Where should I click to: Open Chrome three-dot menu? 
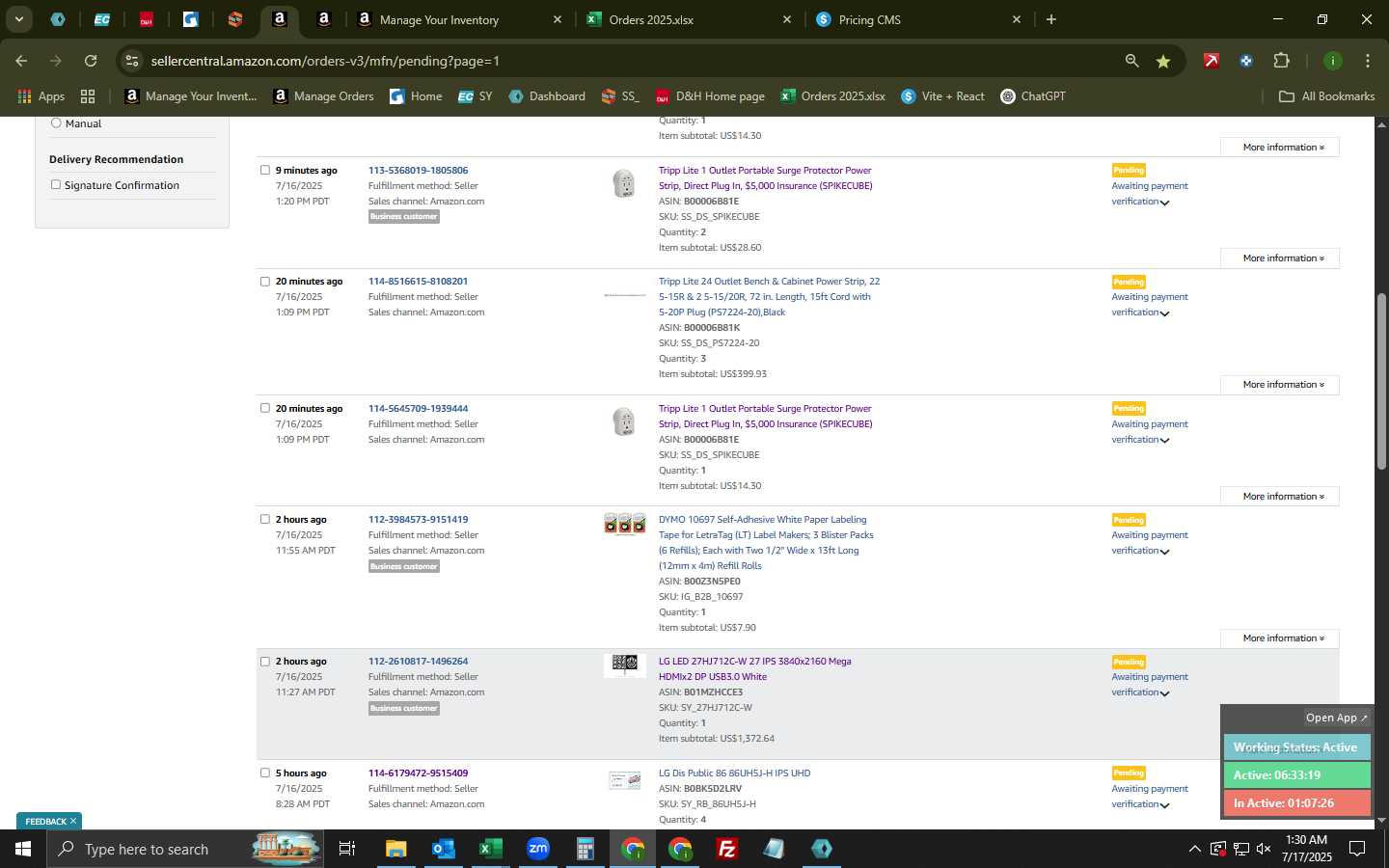point(1367,61)
